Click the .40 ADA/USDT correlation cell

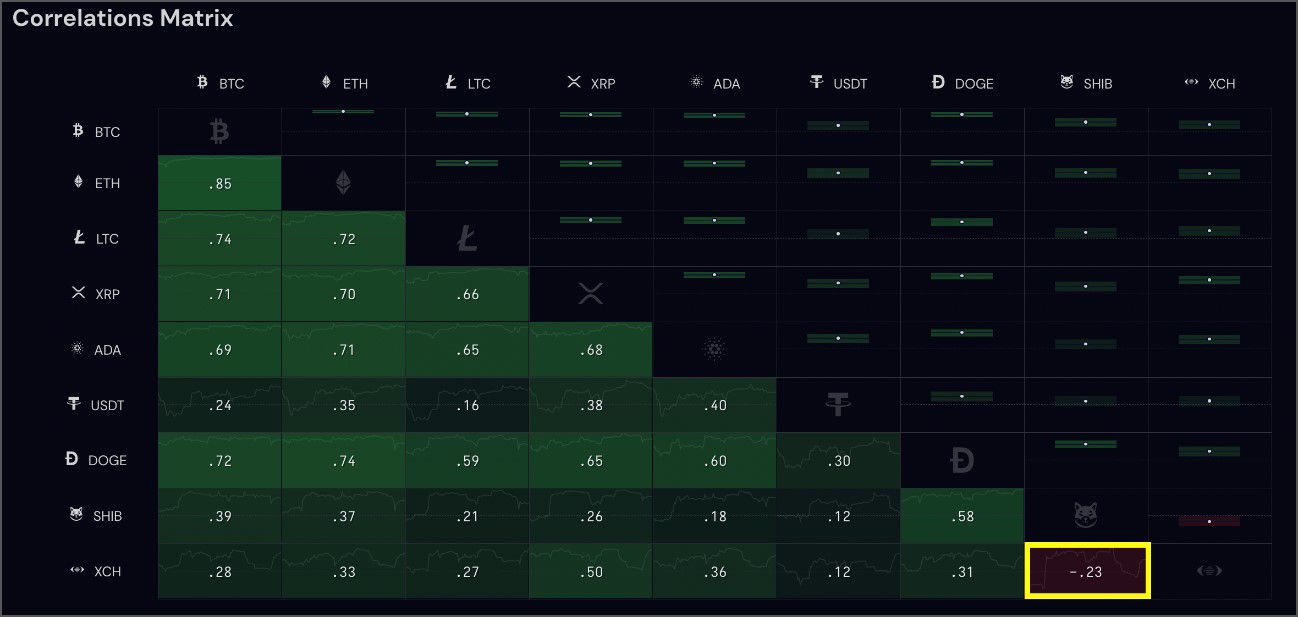(x=714, y=405)
